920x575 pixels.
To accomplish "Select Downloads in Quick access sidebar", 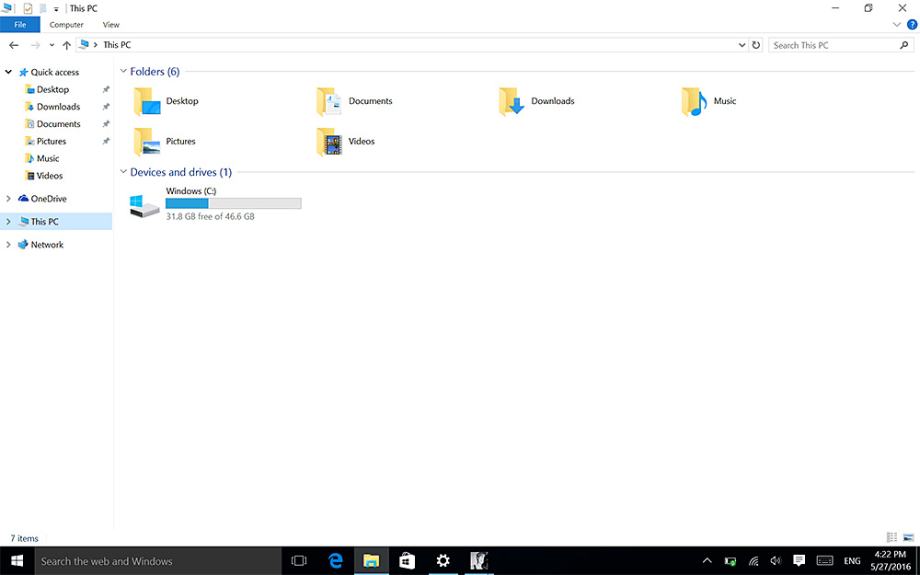I will (58, 107).
